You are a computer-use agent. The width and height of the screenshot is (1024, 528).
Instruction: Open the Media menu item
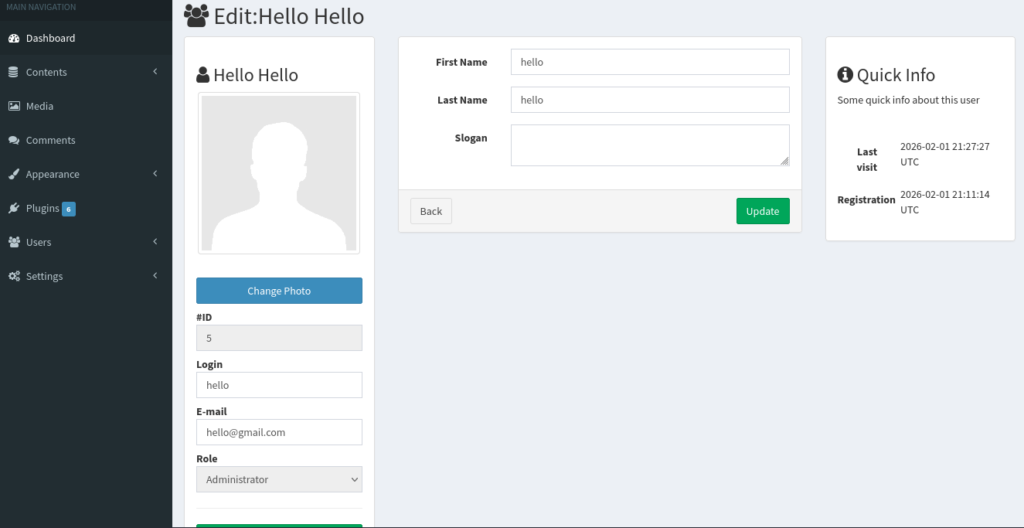pos(40,106)
